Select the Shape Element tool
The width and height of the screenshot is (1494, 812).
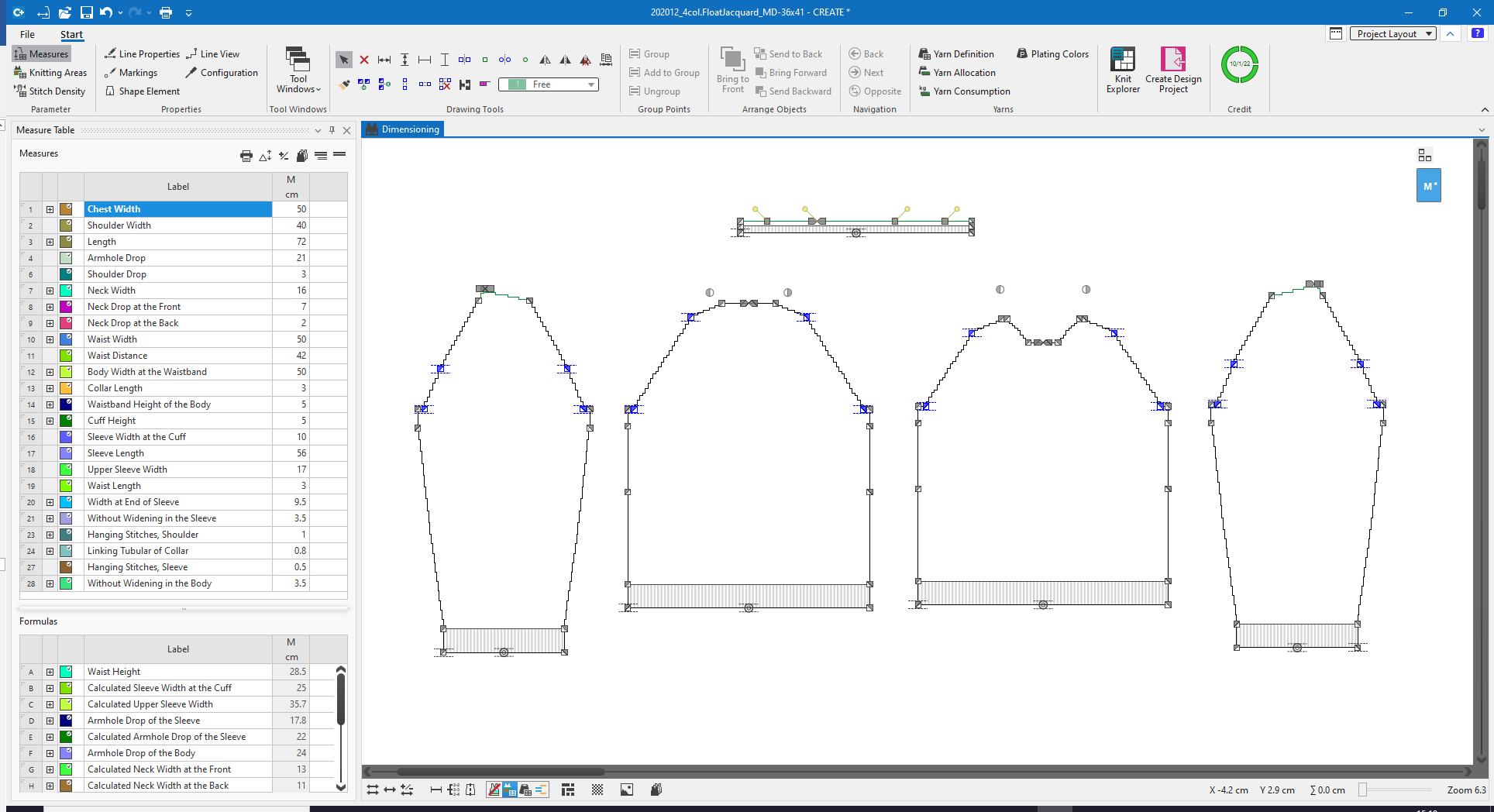coord(143,91)
